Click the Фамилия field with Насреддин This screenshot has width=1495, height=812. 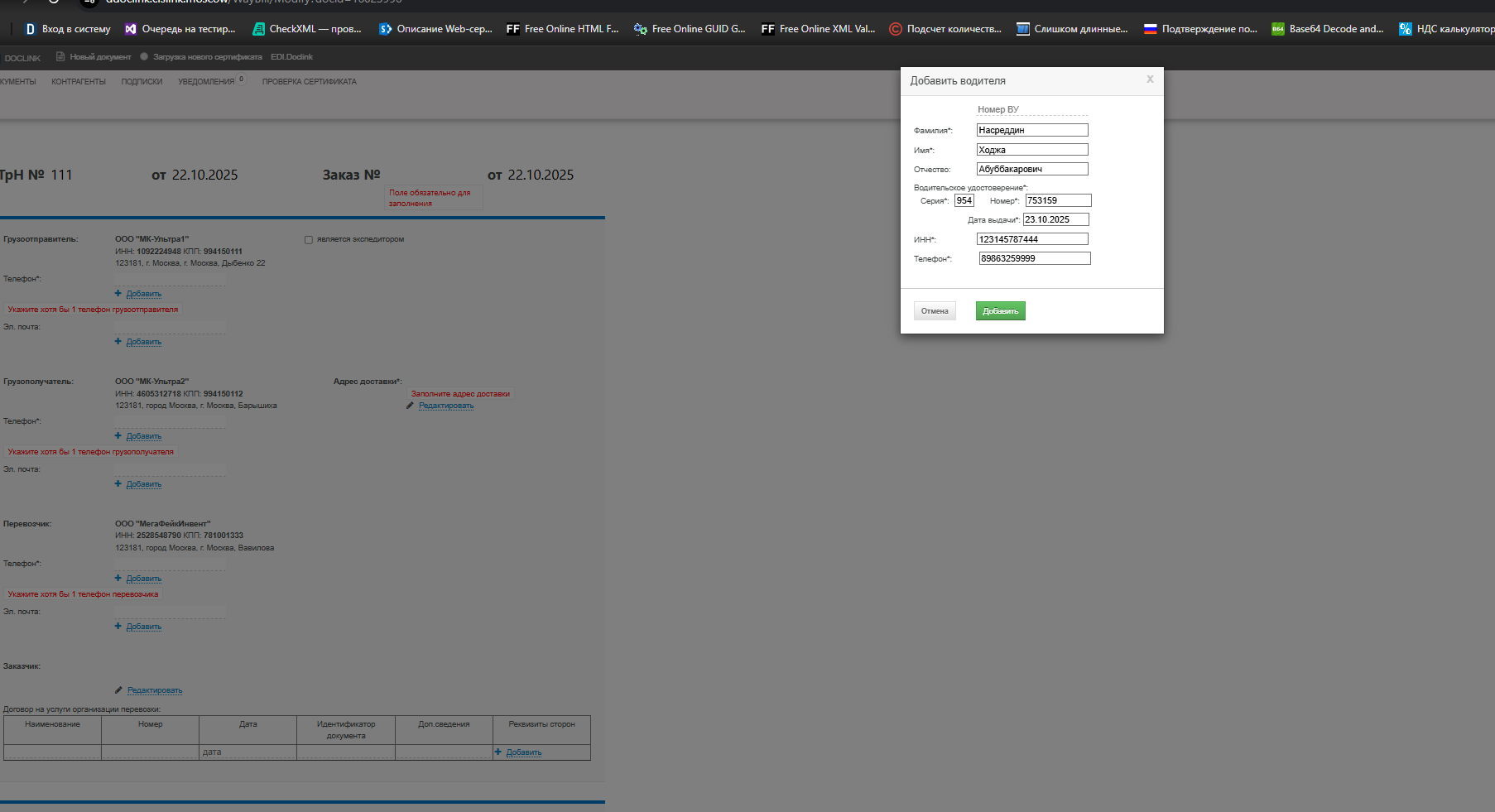pos(1032,130)
